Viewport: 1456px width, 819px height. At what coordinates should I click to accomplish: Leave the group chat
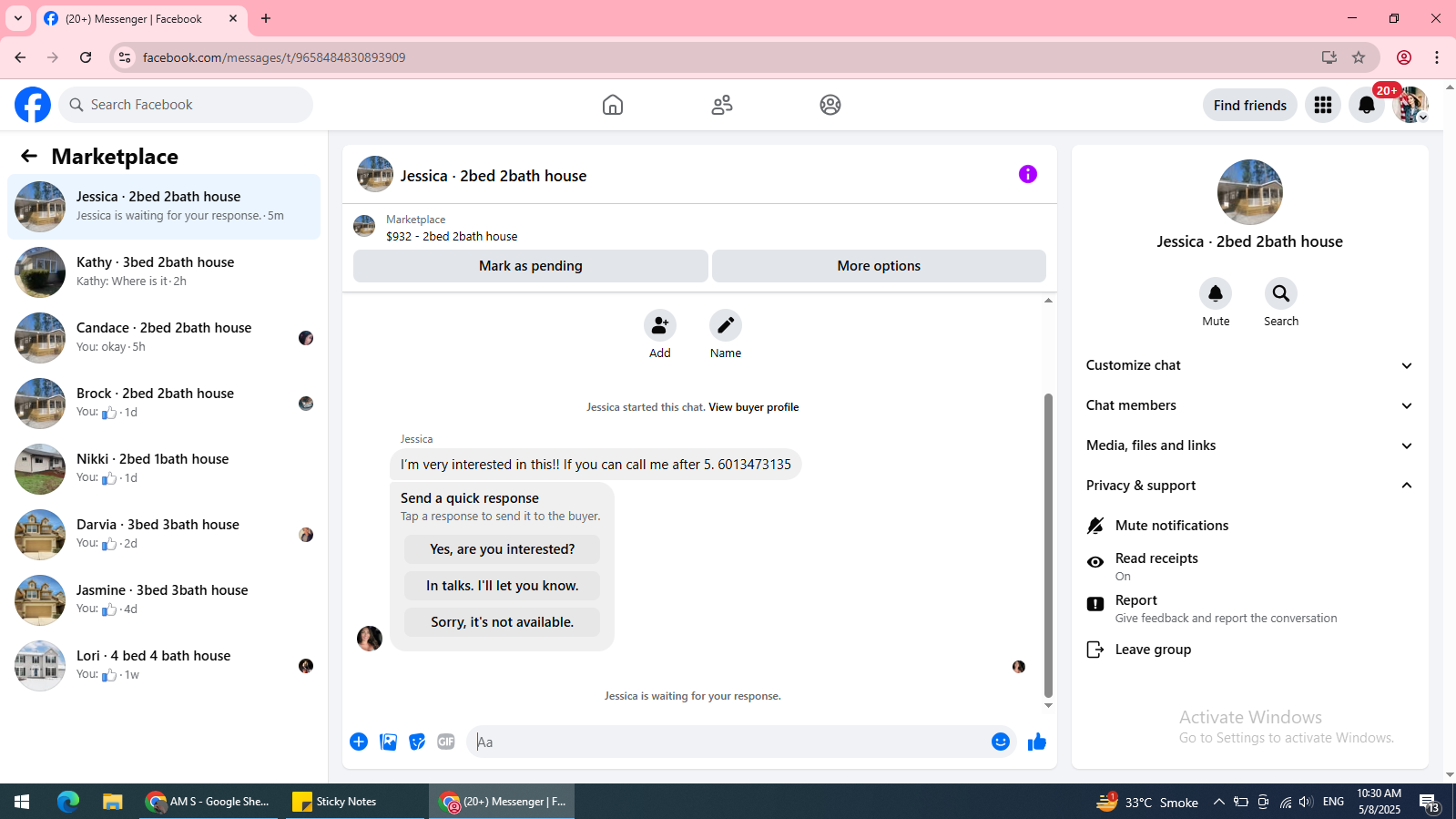click(1249, 650)
